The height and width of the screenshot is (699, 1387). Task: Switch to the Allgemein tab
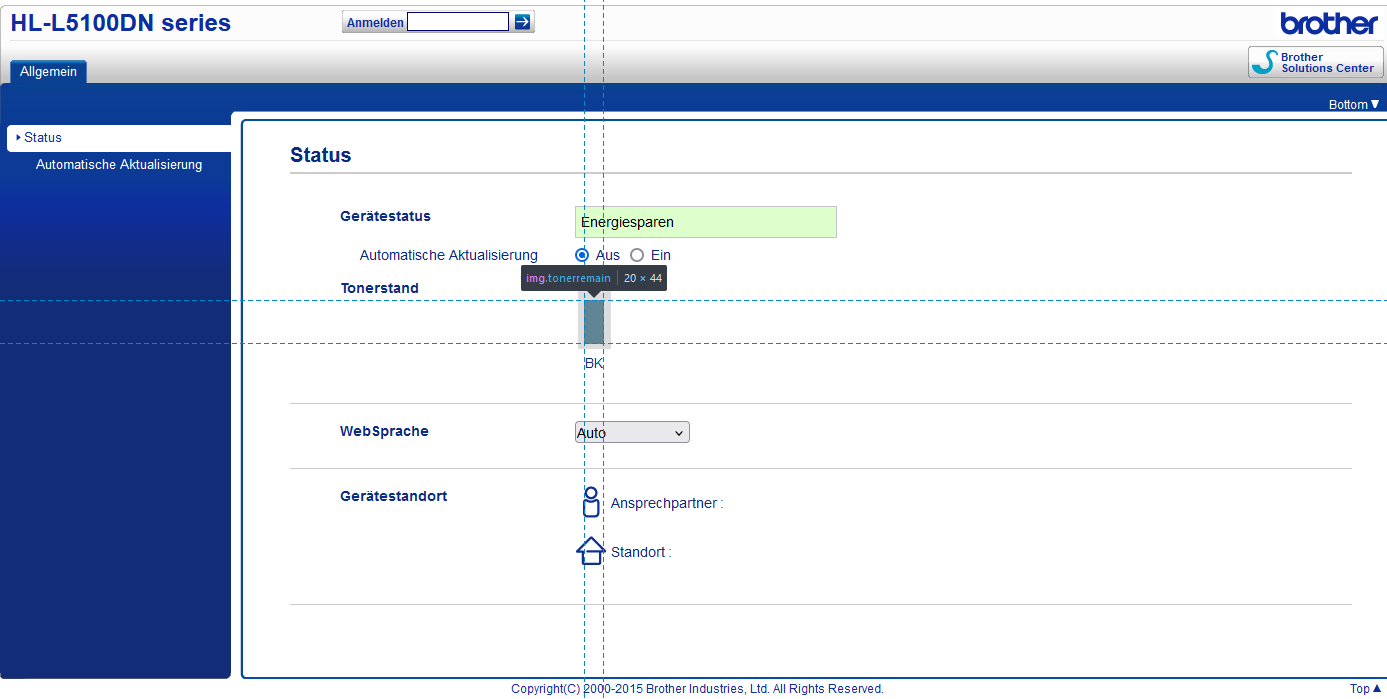point(48,71)
